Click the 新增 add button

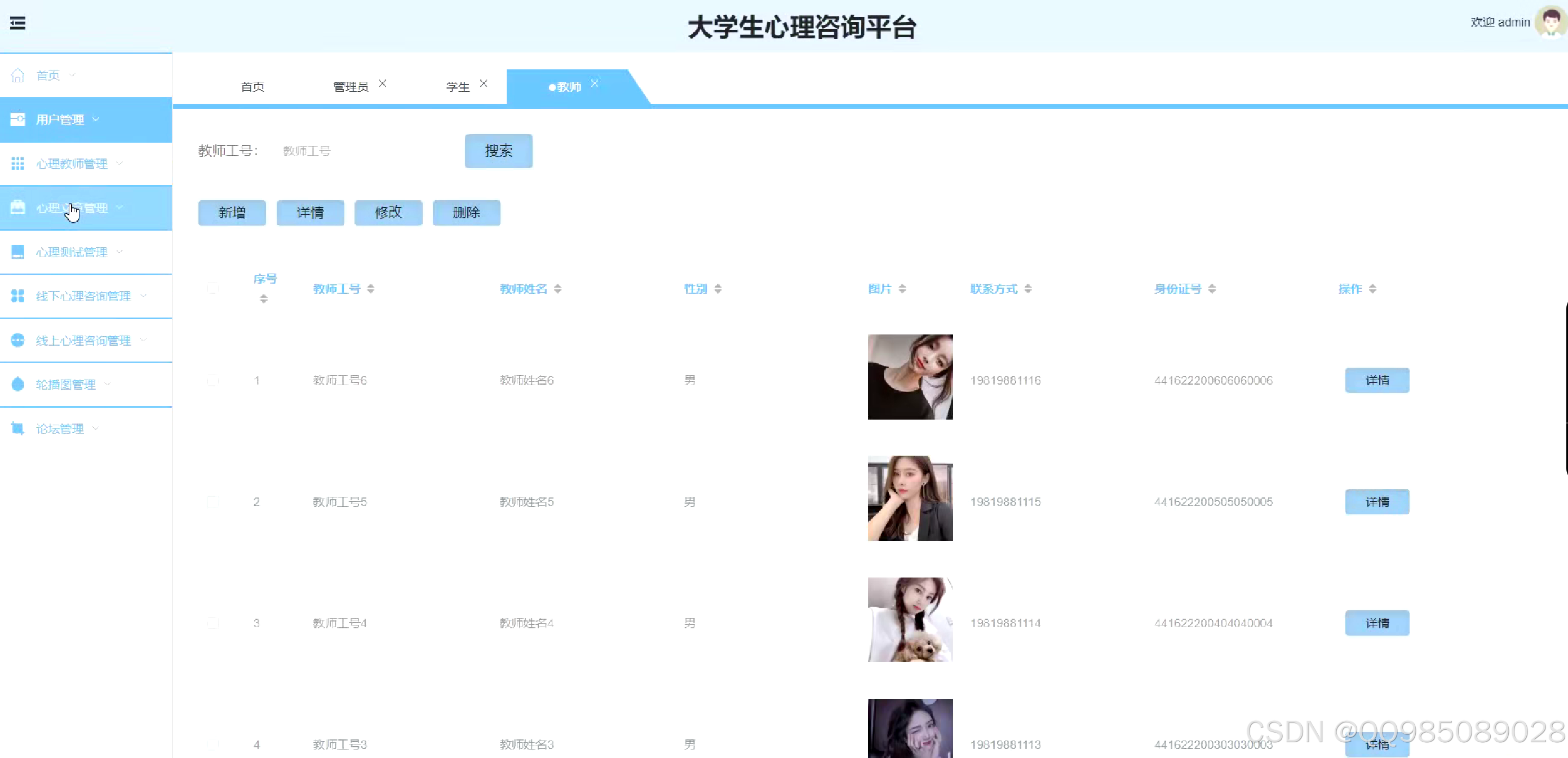pos(232,213)
